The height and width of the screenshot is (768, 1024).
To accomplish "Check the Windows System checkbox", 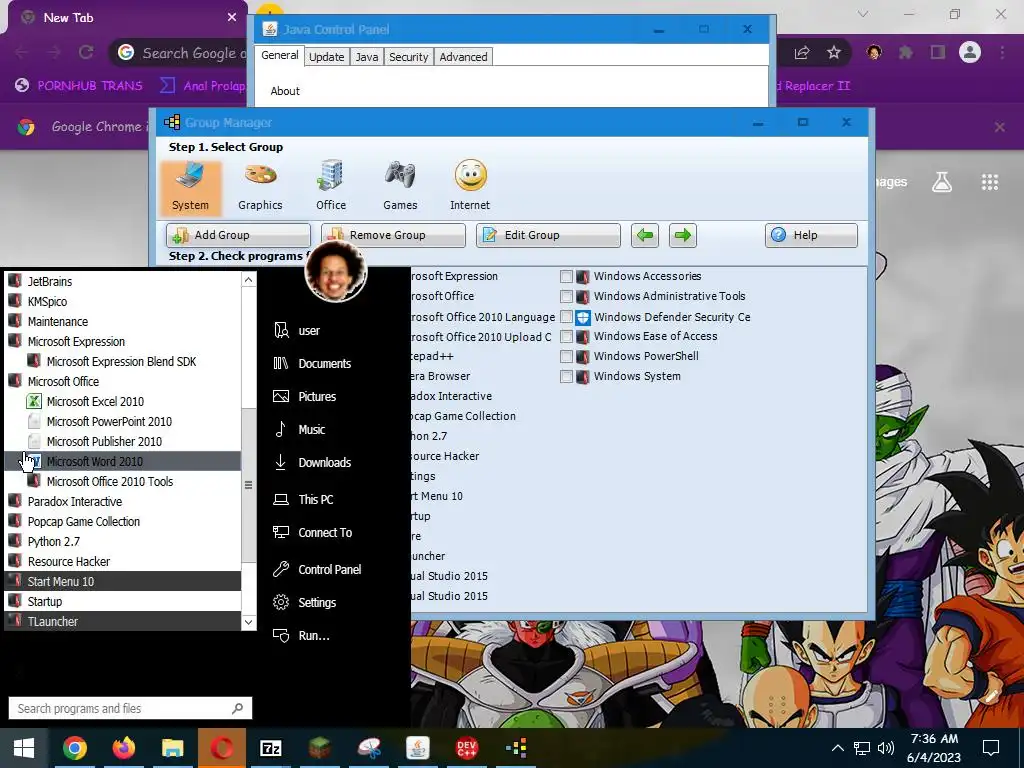I will pos(566,376).
